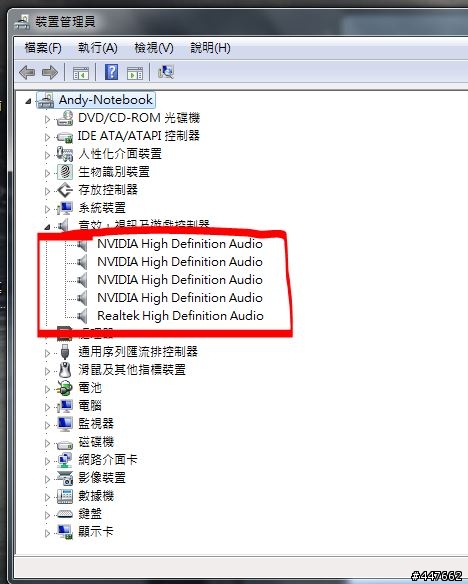The width and height of the screenshot is (468, 584).
Task: Open the 執行(A) menu
Action: 98,48
